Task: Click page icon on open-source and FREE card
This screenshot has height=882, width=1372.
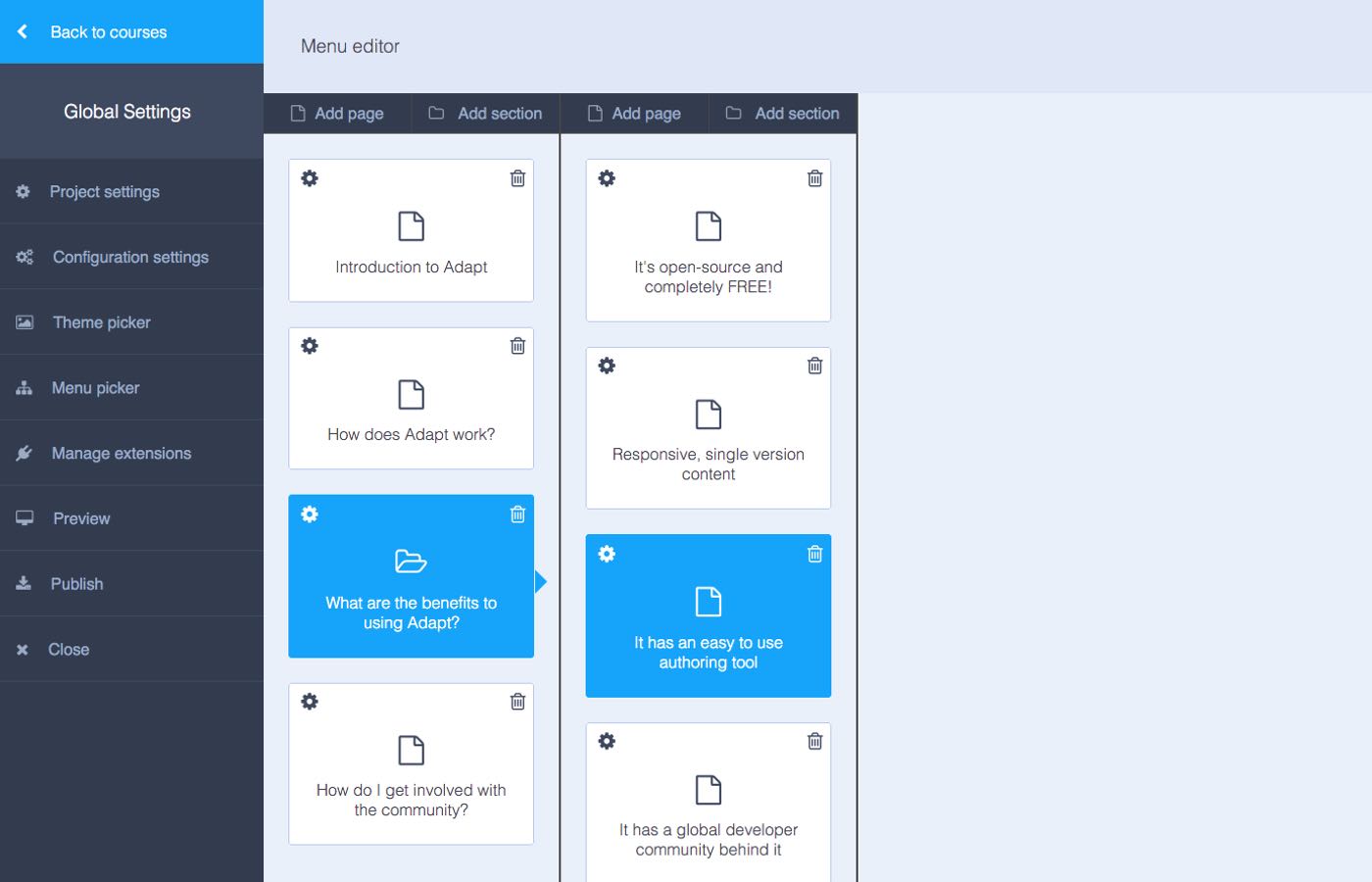Action: pos(709,226)
